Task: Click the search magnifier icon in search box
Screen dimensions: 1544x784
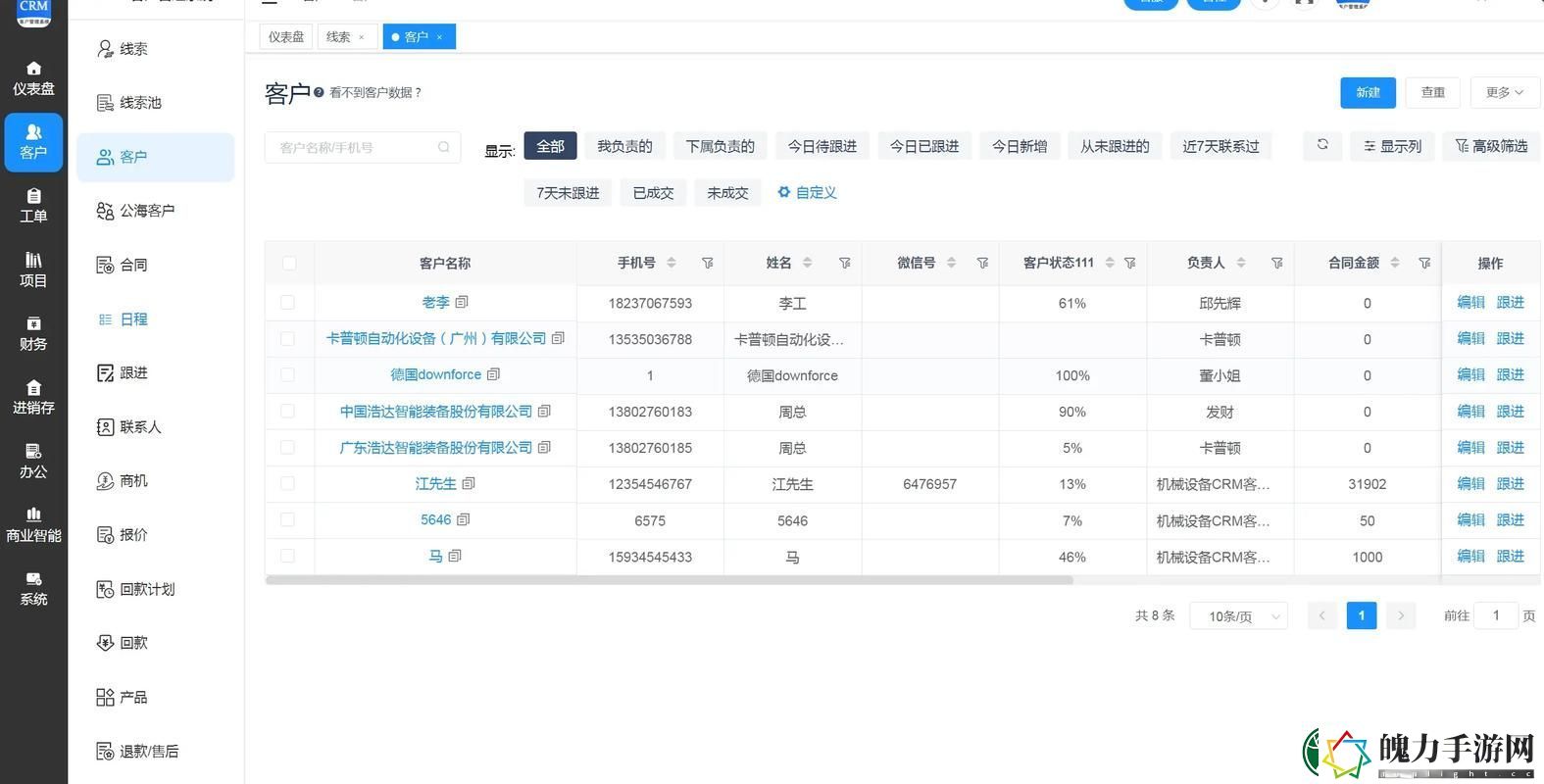Action: pos(443,147)
